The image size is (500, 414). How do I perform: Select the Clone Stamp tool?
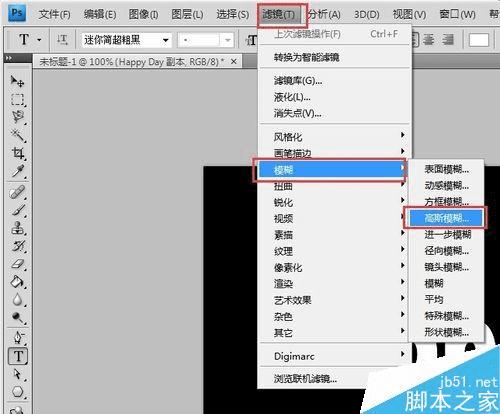(x=17, y=228)
